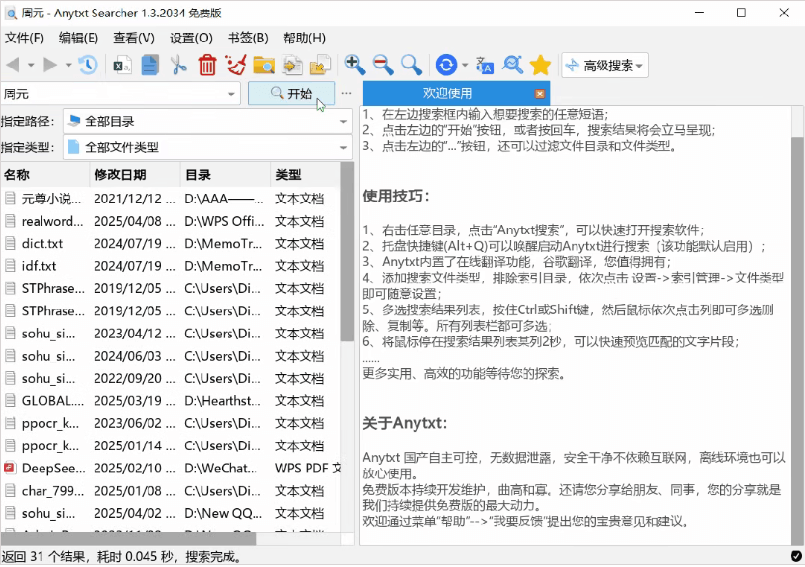This screenshot has width=805, height=567.
Task: Open the 帮助(H) menu
Action: pos(304,38)
